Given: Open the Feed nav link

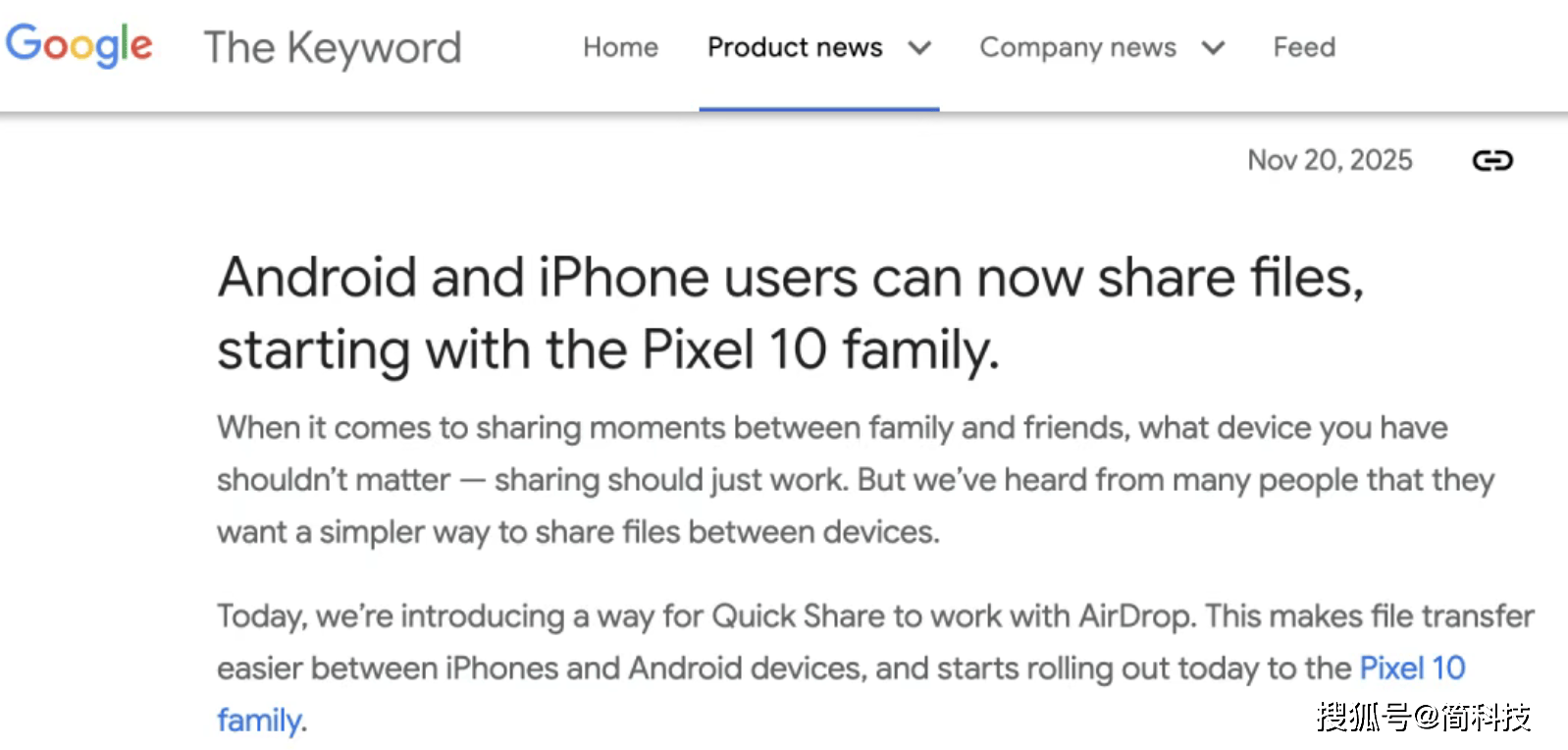Looking at the screenshot, I should tap(1304, 47).
